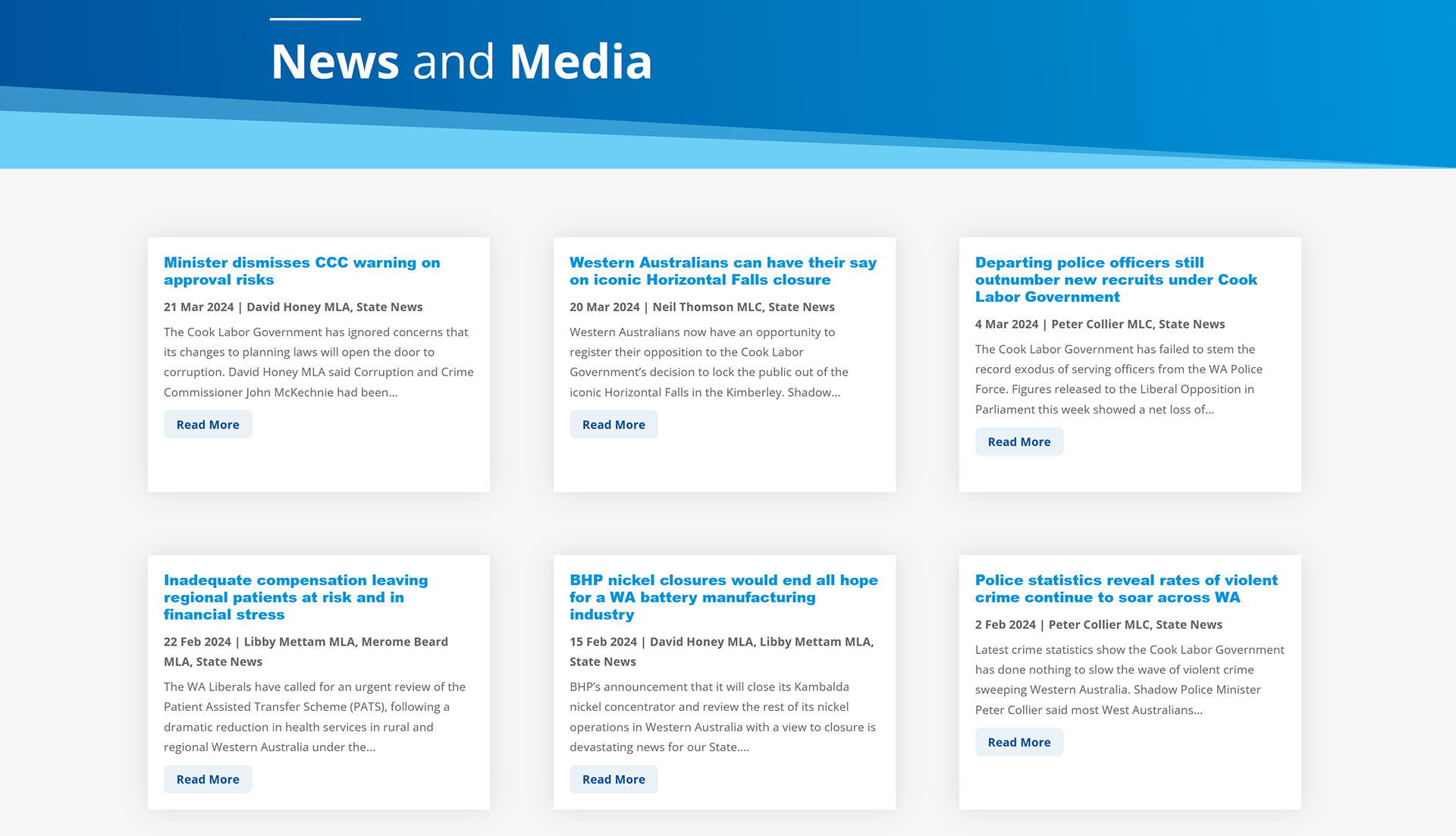The height and width of the screenshot is (836, 1456).
Task: Click Read More under violent crime statistics article
Action: coord(1018,742)
